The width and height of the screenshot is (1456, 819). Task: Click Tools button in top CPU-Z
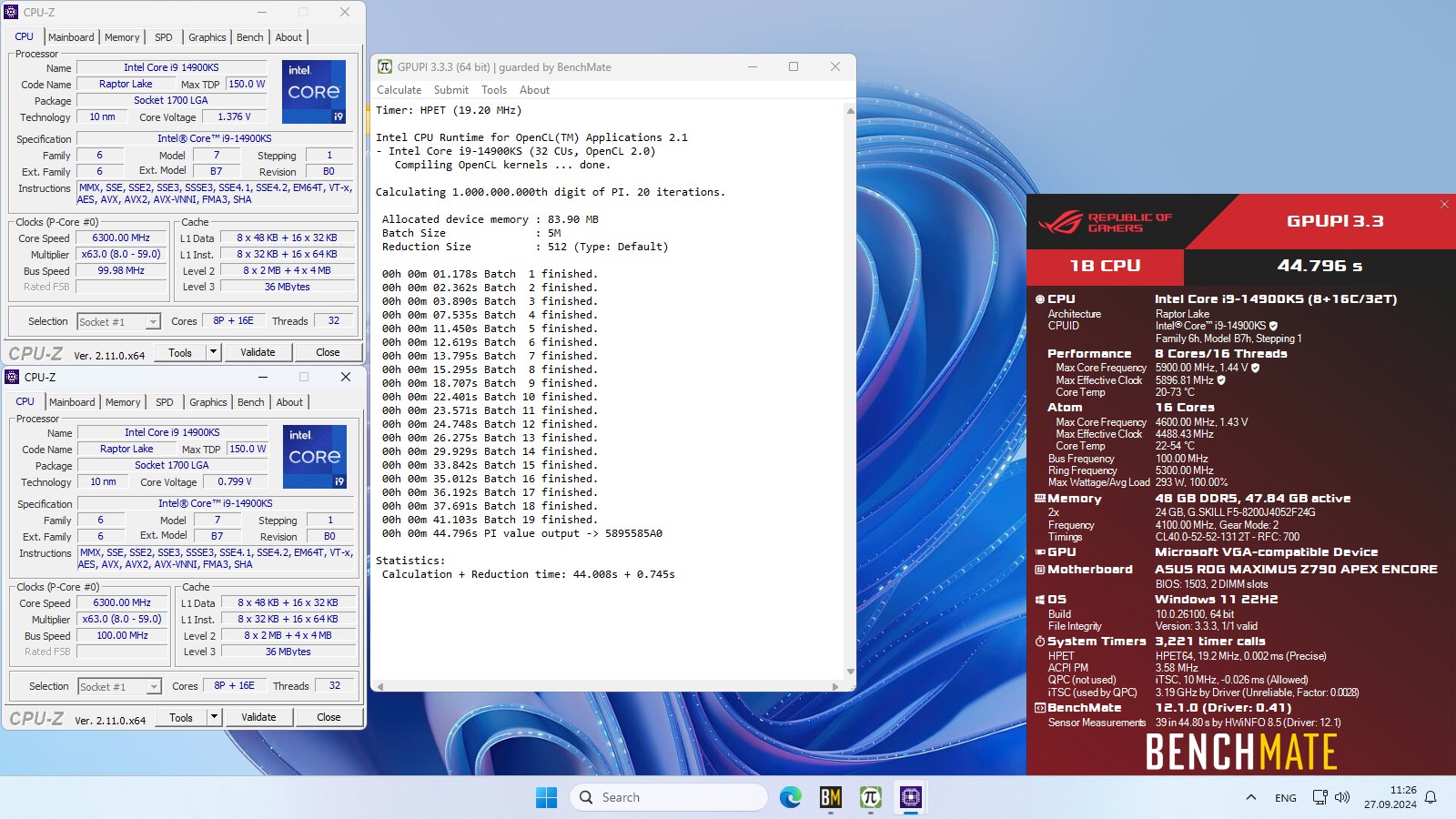[x=180, y=352]
